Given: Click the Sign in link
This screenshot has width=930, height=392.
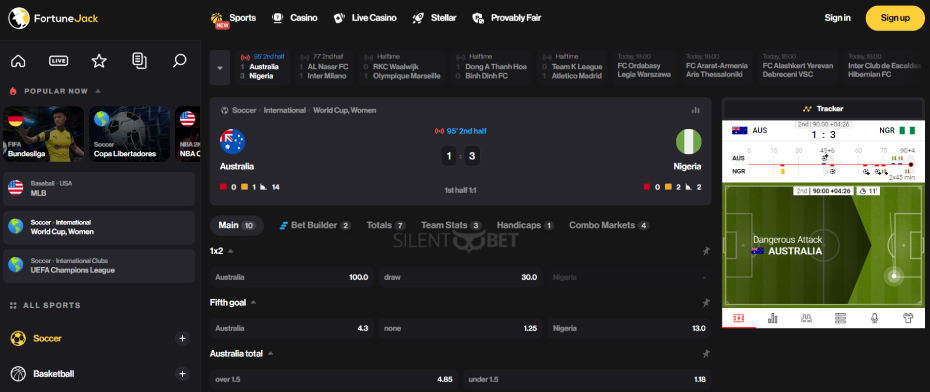Looking at the screenshot, I should click(837, 18).
